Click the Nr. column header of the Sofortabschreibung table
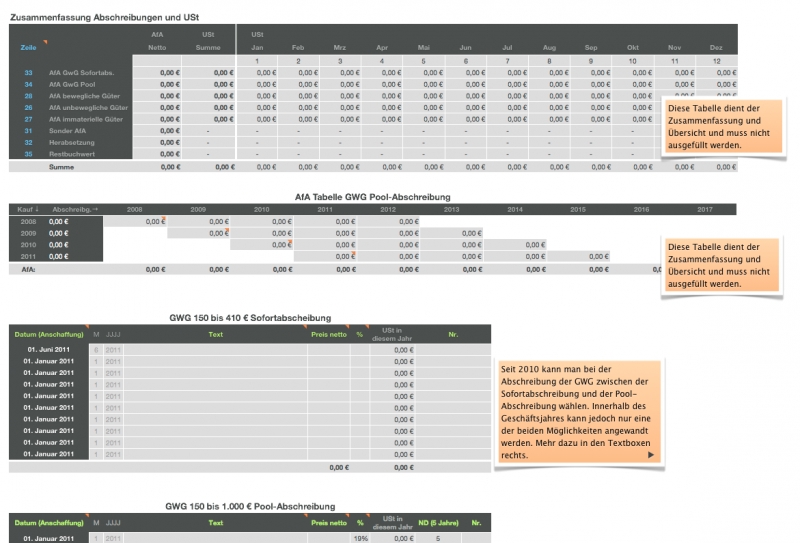This screenshot has height=543, width=800. (x=452, y=333)
